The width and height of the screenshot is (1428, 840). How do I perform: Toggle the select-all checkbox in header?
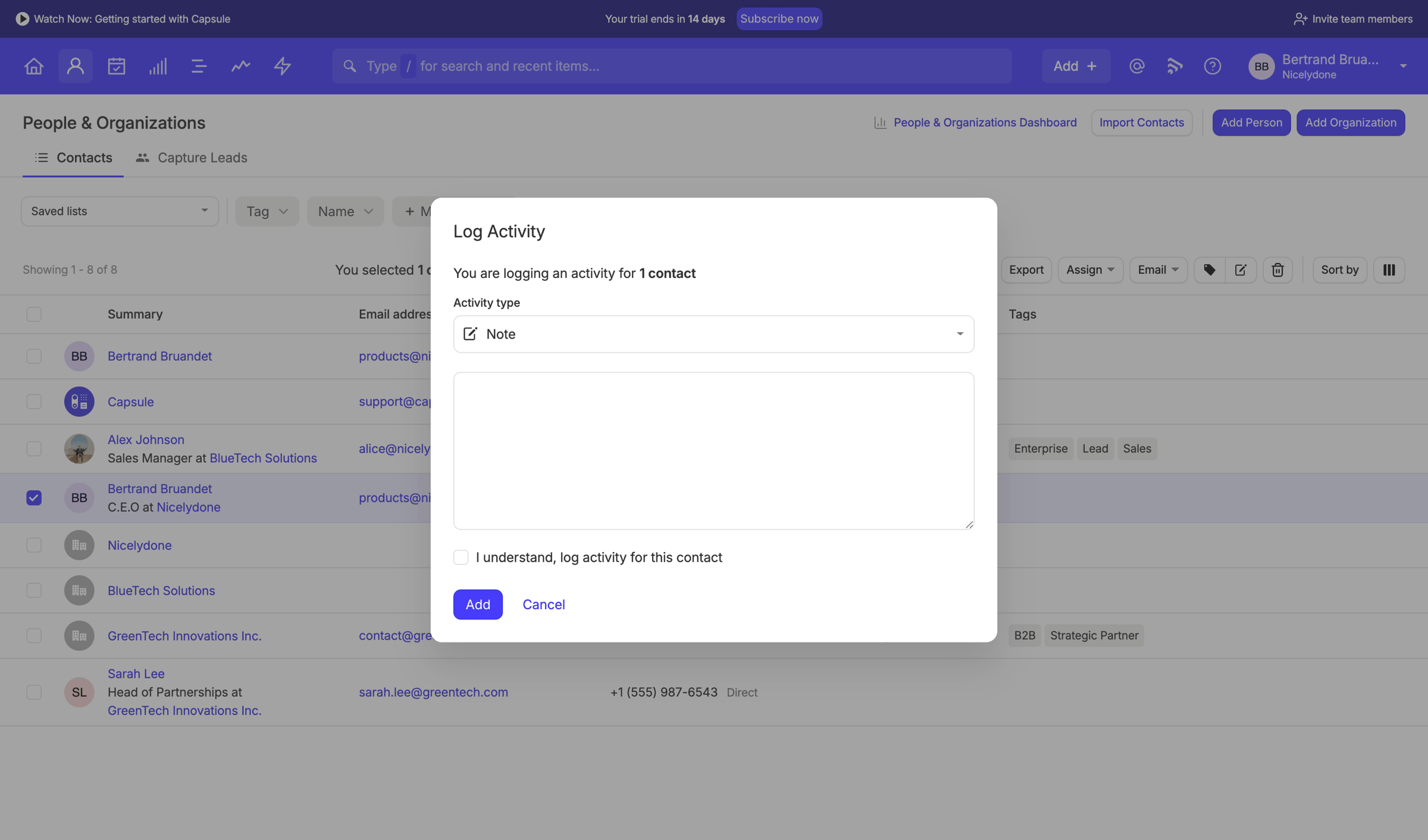click(x=34, y=314)
